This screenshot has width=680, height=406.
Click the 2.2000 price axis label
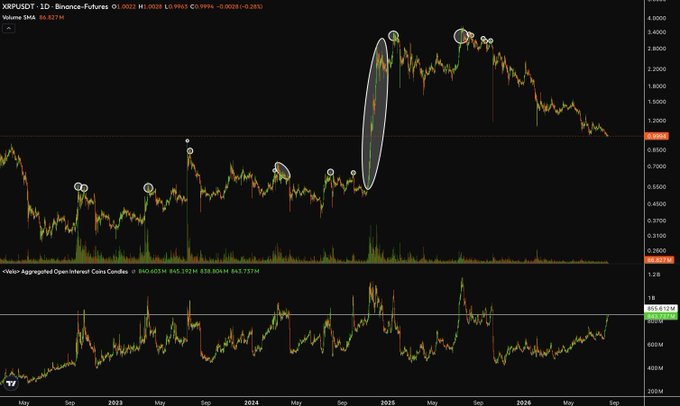click(x=657, y=69)
